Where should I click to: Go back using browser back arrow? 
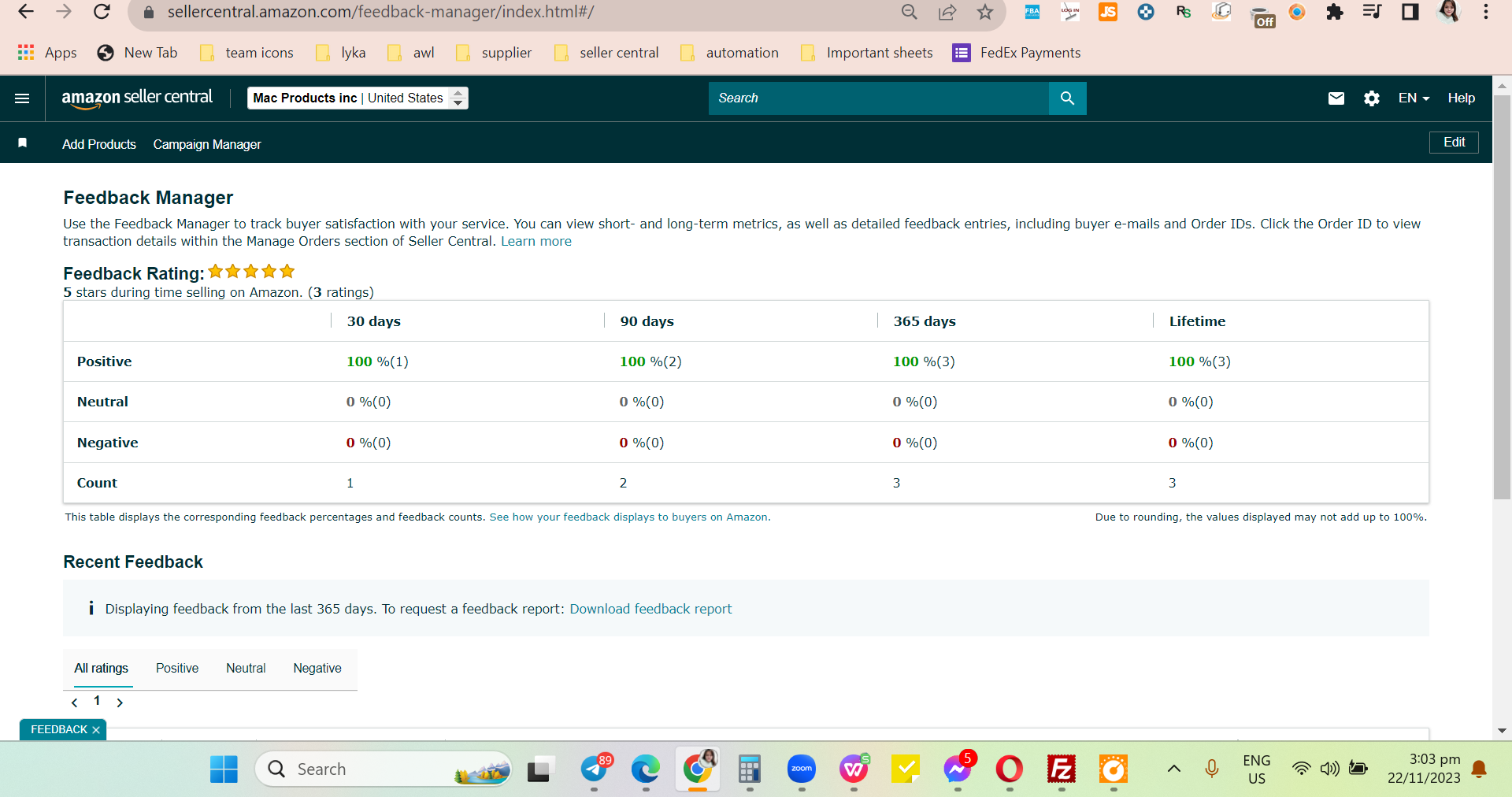point(26,12)
